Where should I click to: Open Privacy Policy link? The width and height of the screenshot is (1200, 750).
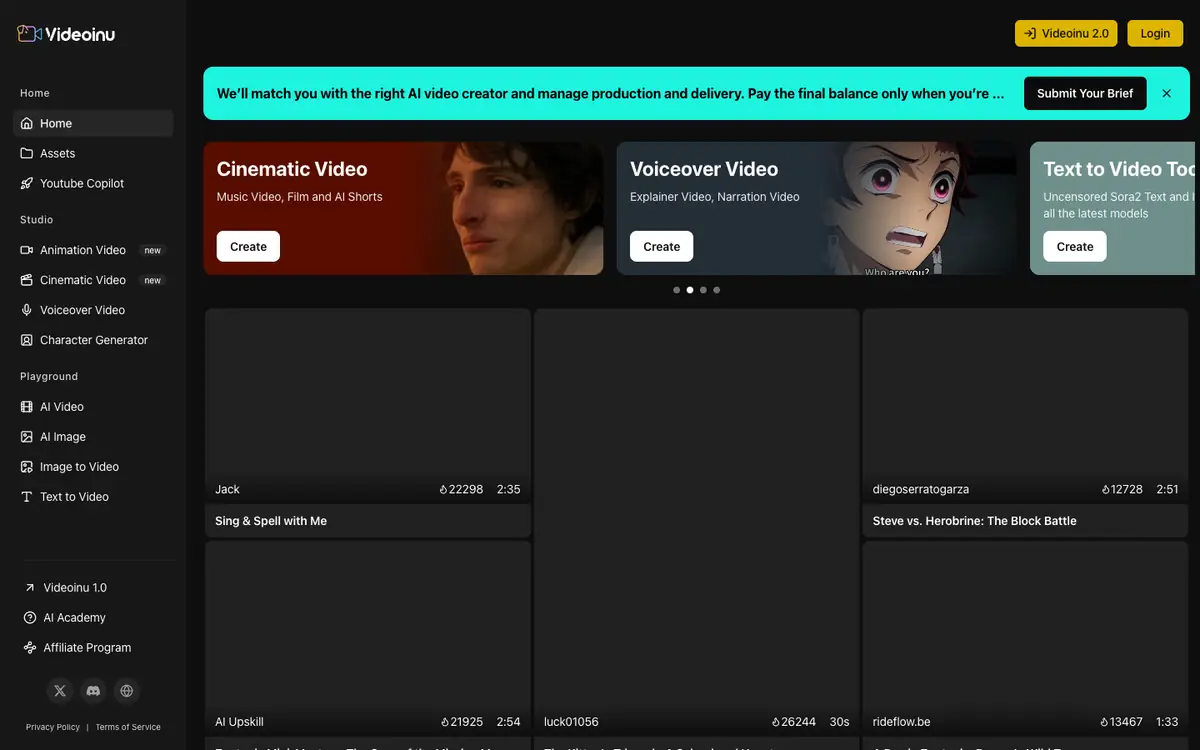[53, 727]
